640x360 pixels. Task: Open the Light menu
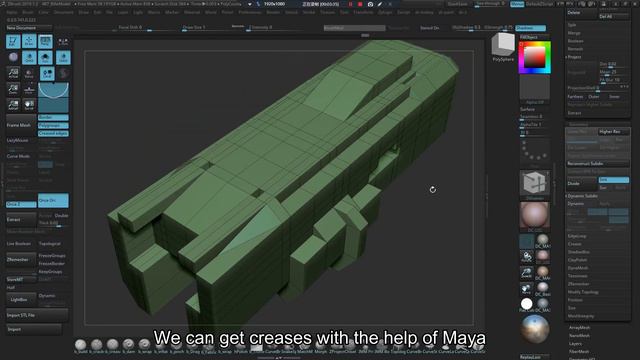click(138, 12)
